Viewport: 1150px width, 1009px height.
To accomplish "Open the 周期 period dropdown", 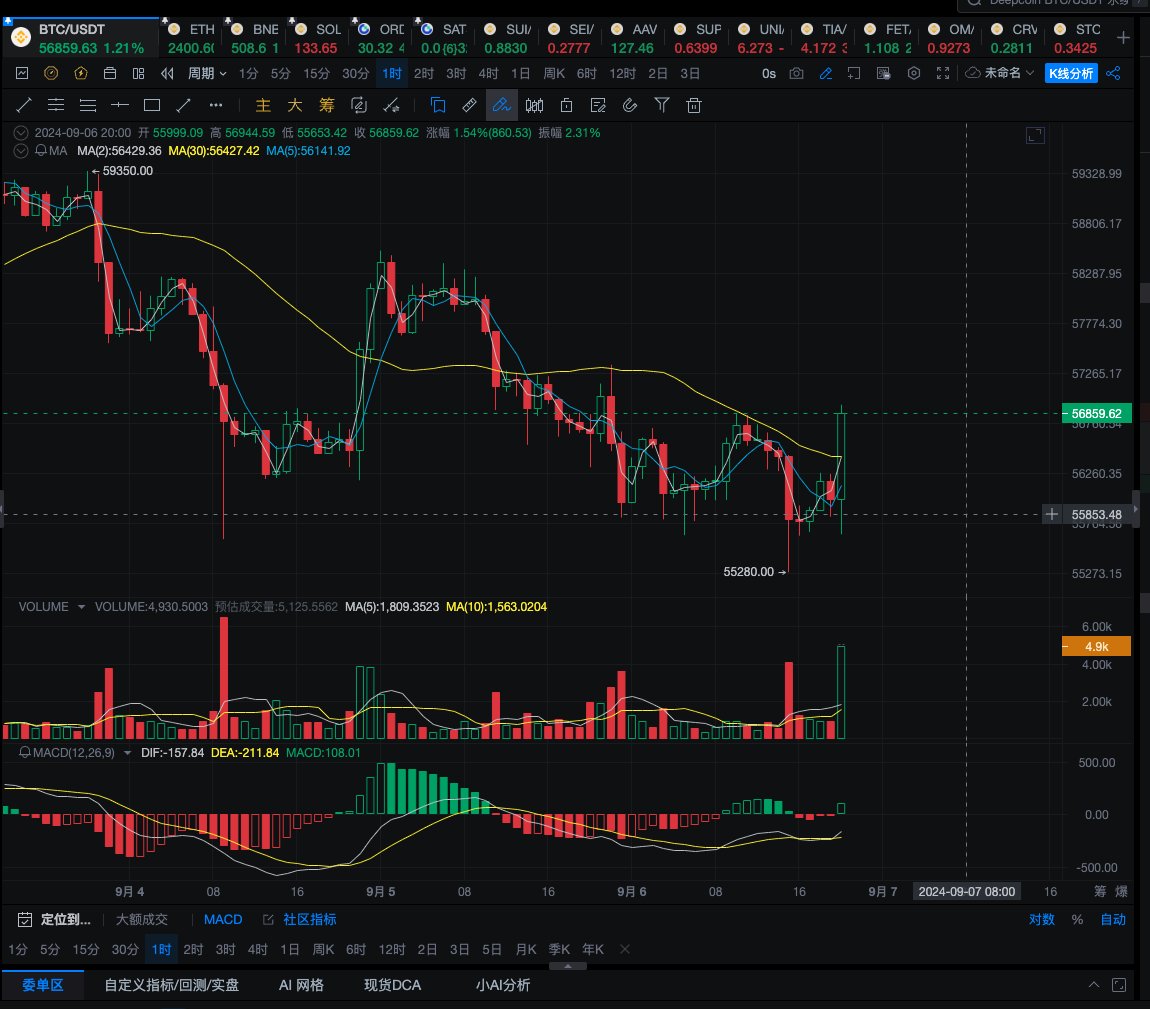I will point(204,73).
